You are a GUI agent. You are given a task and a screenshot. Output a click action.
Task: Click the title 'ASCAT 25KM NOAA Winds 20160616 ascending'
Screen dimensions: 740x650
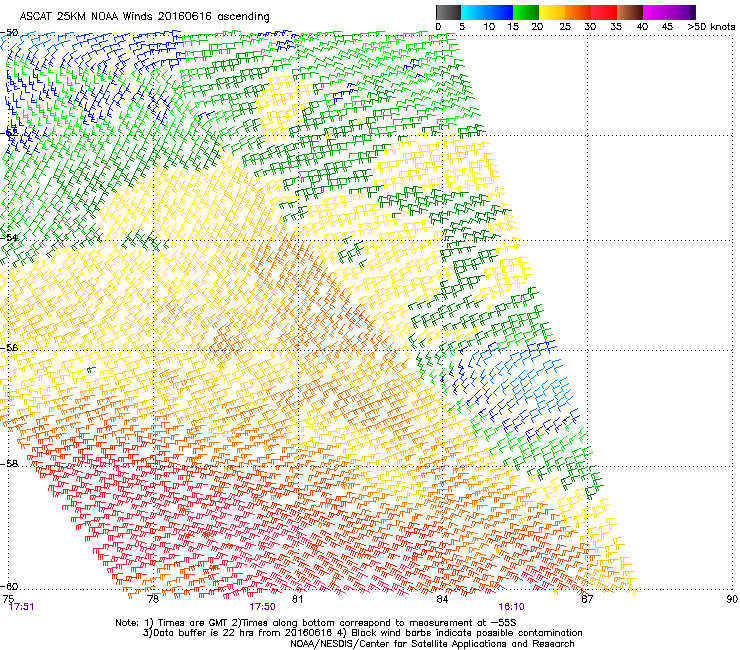(144, 17)
